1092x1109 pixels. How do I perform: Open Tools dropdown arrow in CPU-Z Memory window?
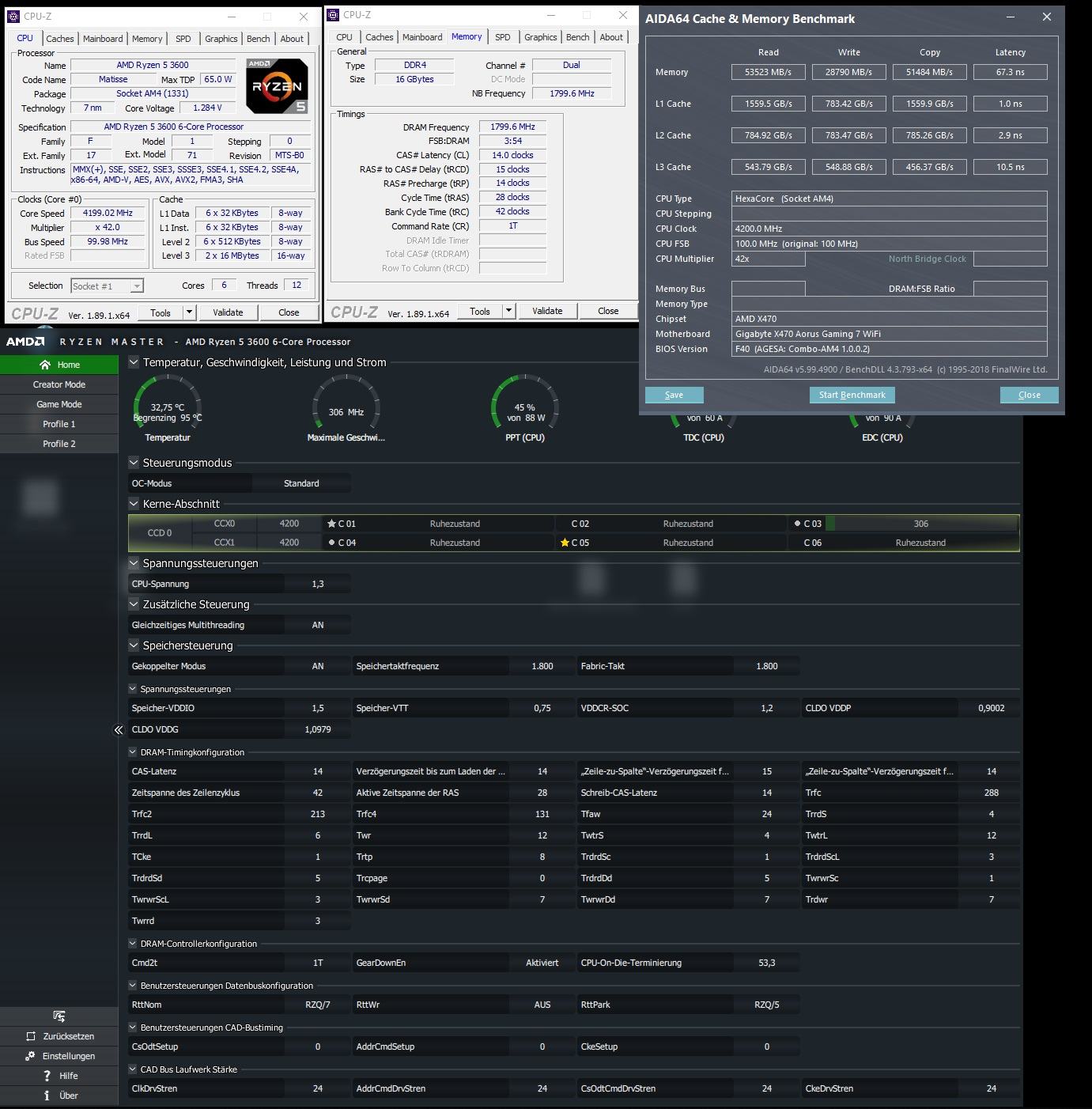(x=508, y=311)
